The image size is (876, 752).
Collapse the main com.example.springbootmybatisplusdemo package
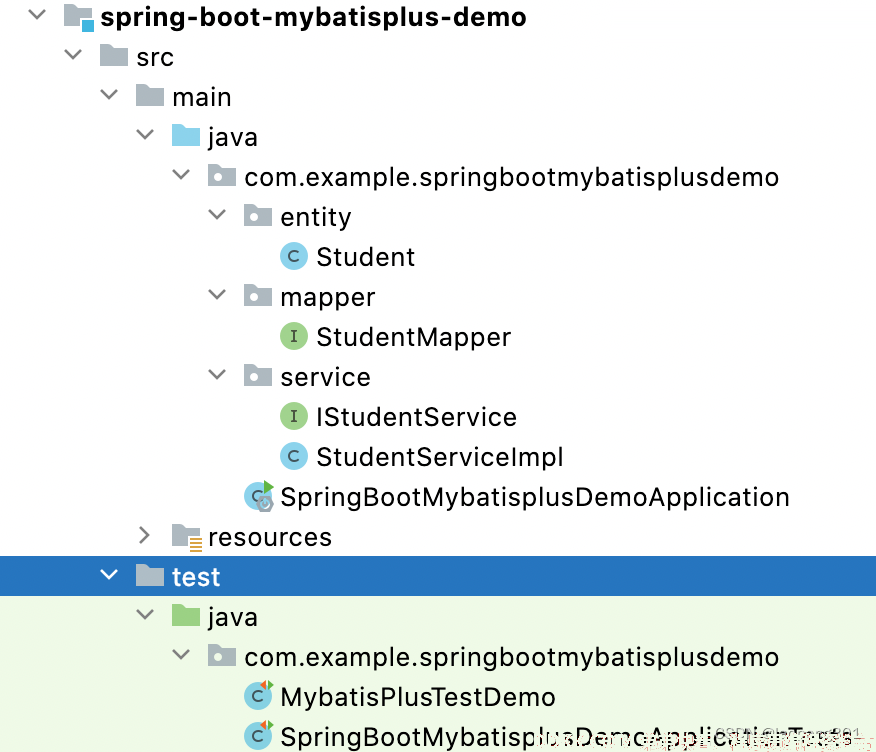point(181,174)
